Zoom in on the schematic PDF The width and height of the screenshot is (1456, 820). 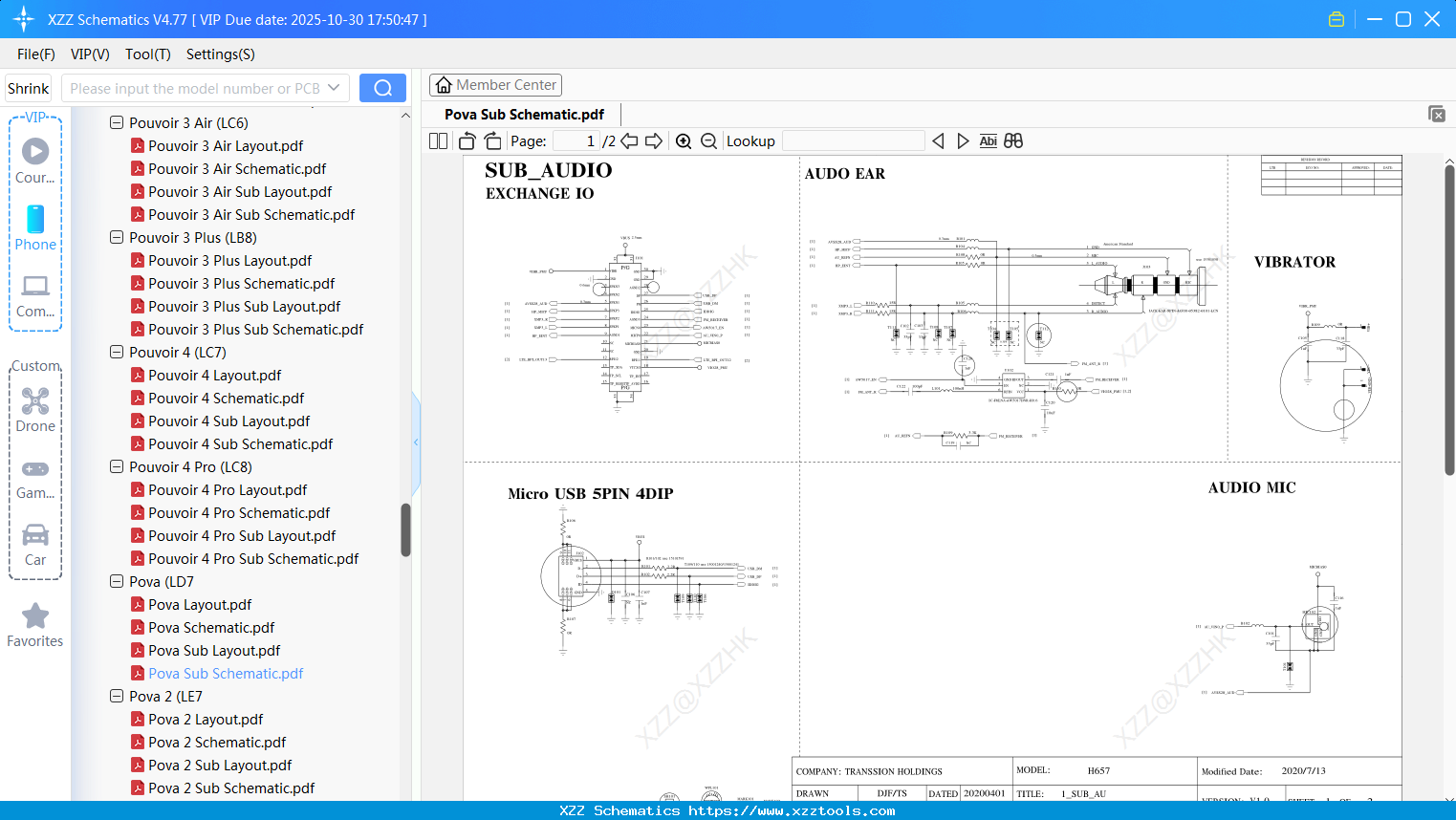point(684,140)
